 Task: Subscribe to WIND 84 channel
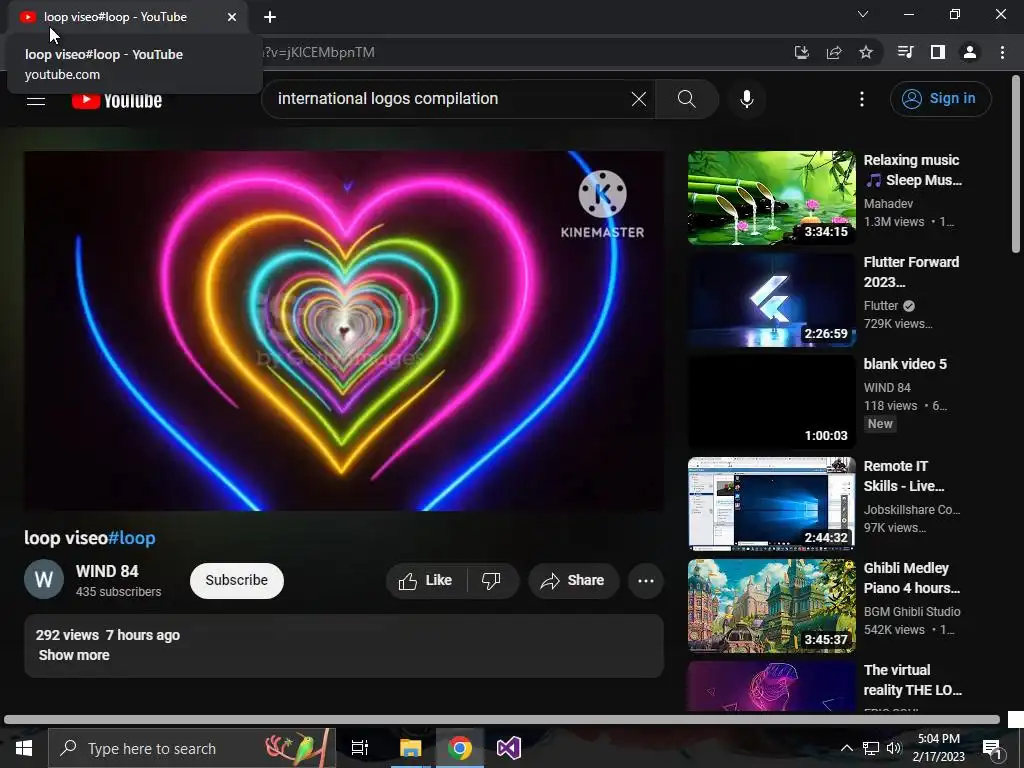[236, 581]
